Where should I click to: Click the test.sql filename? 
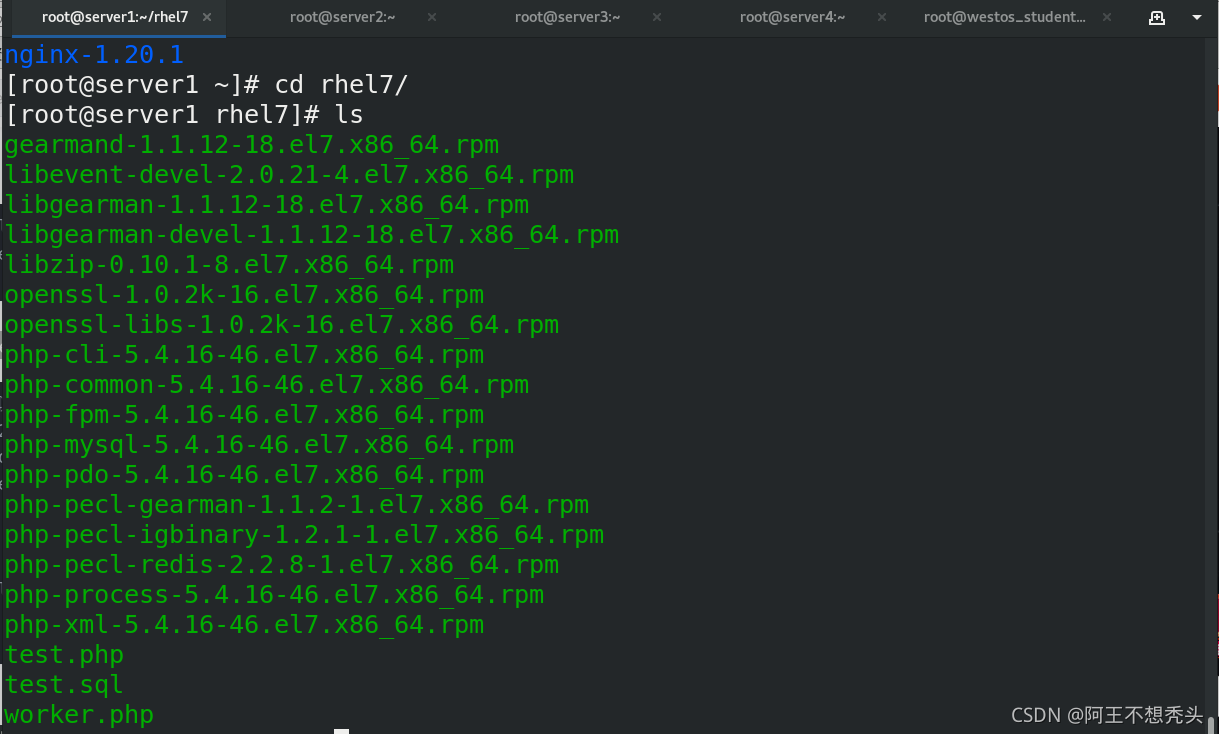point(64,685)
